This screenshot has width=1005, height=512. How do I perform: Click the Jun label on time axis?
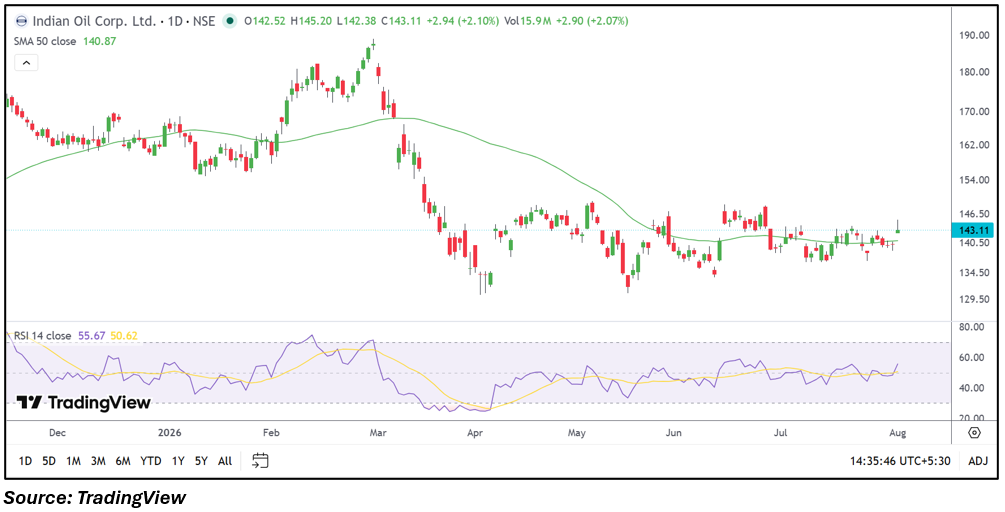click(676, 433)
